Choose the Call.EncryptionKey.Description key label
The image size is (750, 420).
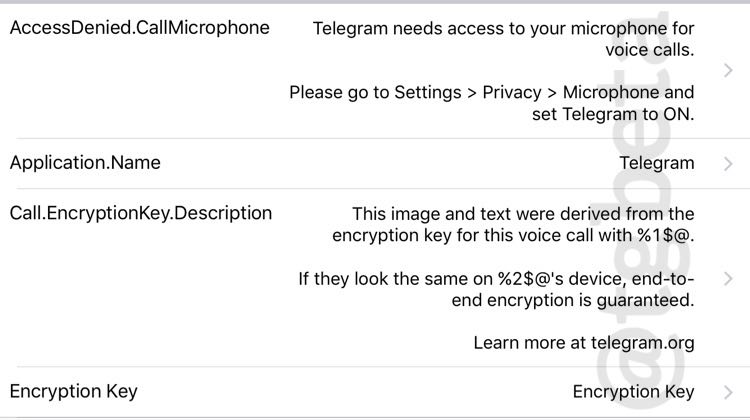[141, 213]
